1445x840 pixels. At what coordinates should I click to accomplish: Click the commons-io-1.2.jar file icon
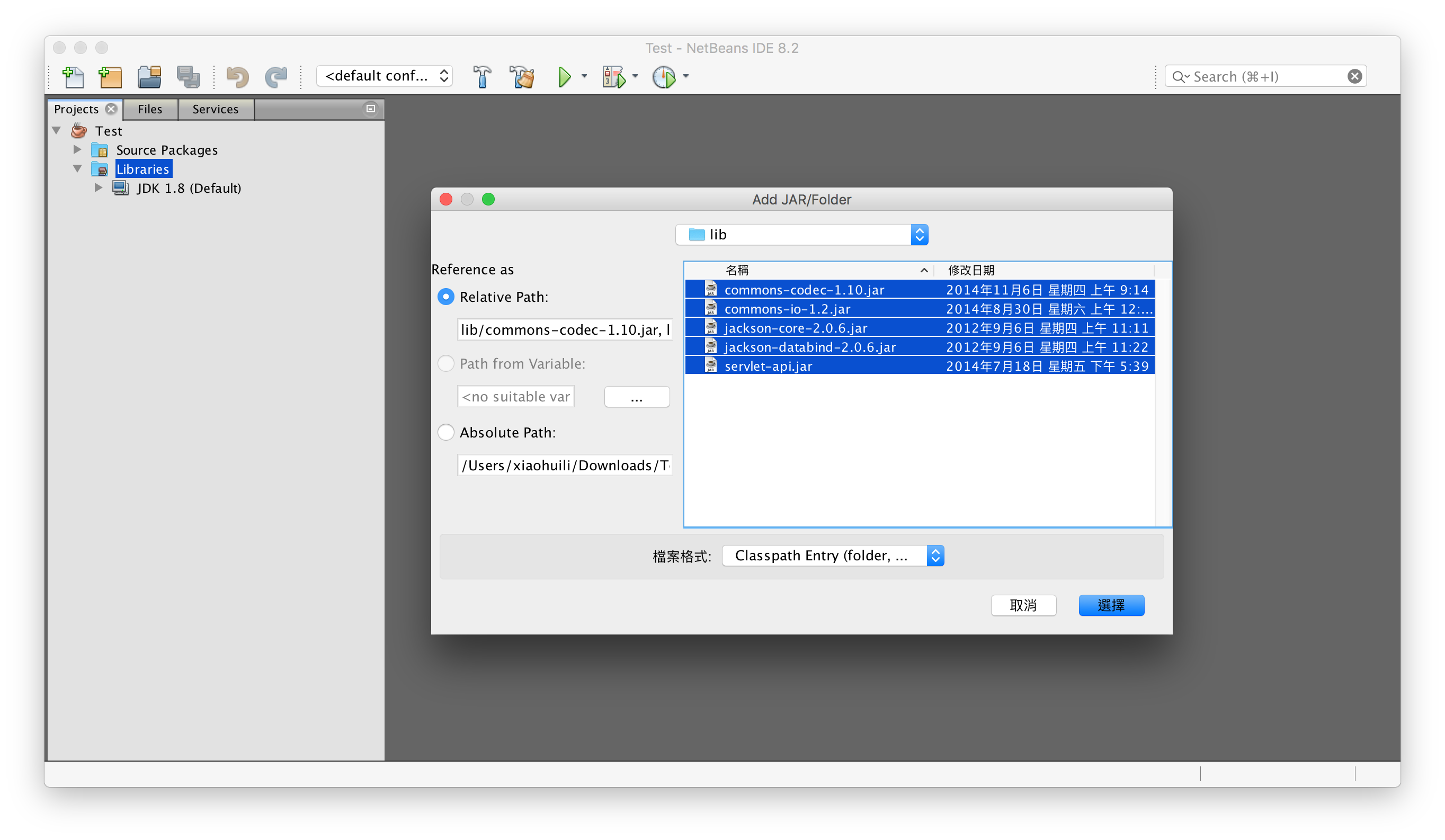tap(711, 308)
